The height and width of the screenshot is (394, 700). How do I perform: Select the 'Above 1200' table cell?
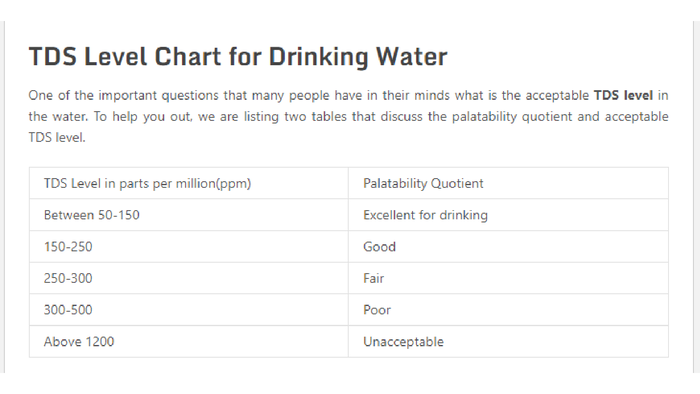click(189, 341)
